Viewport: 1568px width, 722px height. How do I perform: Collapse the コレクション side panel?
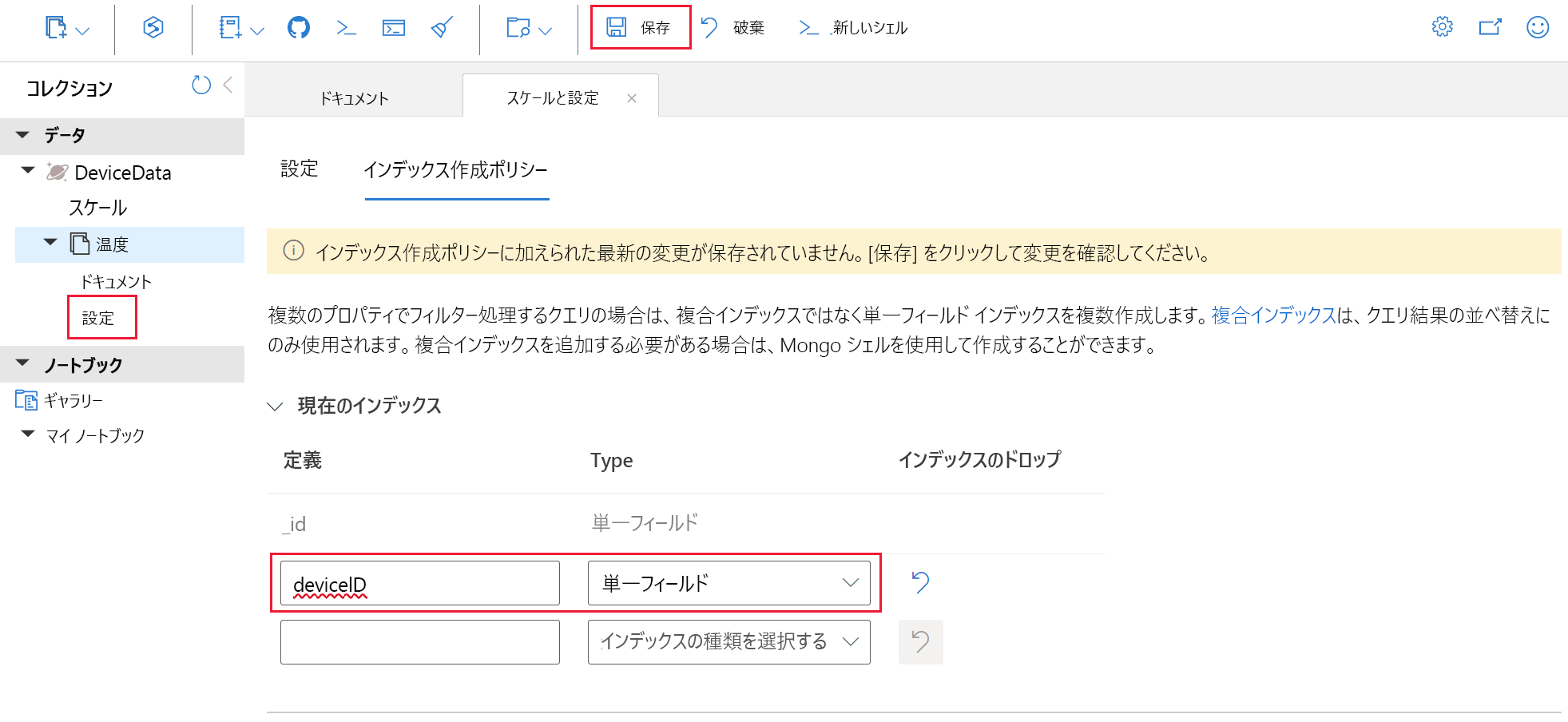pyautogui.click(x=227, y=85)
